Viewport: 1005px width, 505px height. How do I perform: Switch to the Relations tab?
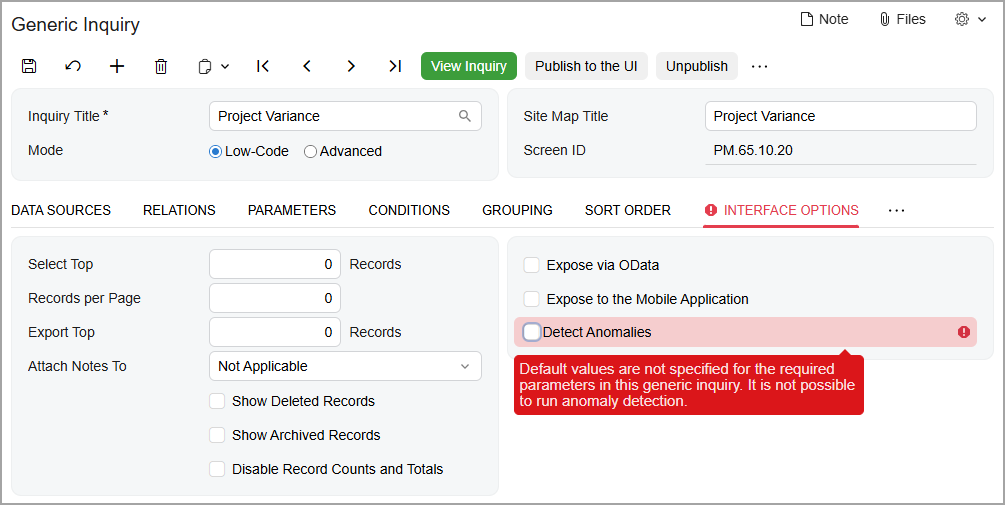[179, 210]
